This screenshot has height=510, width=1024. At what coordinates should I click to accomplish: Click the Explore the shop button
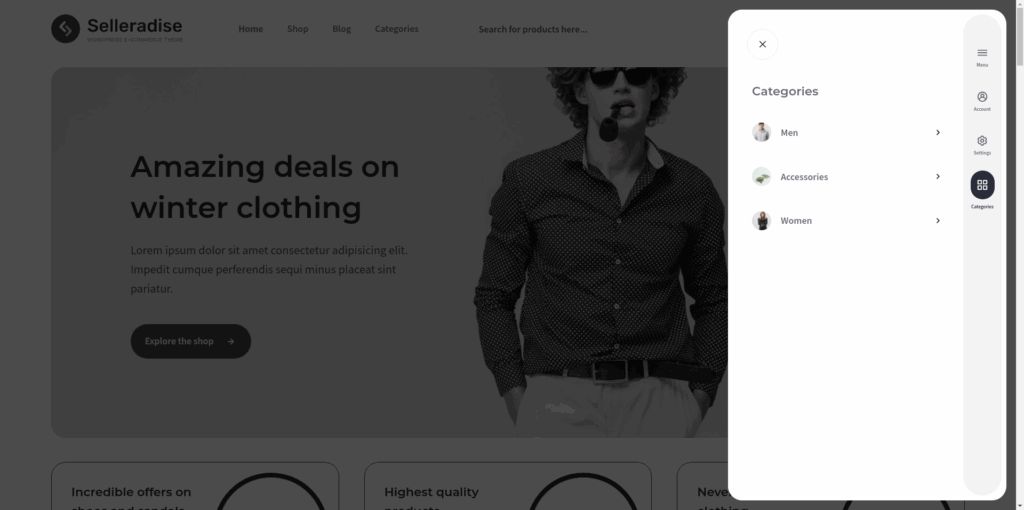(191, 341)
